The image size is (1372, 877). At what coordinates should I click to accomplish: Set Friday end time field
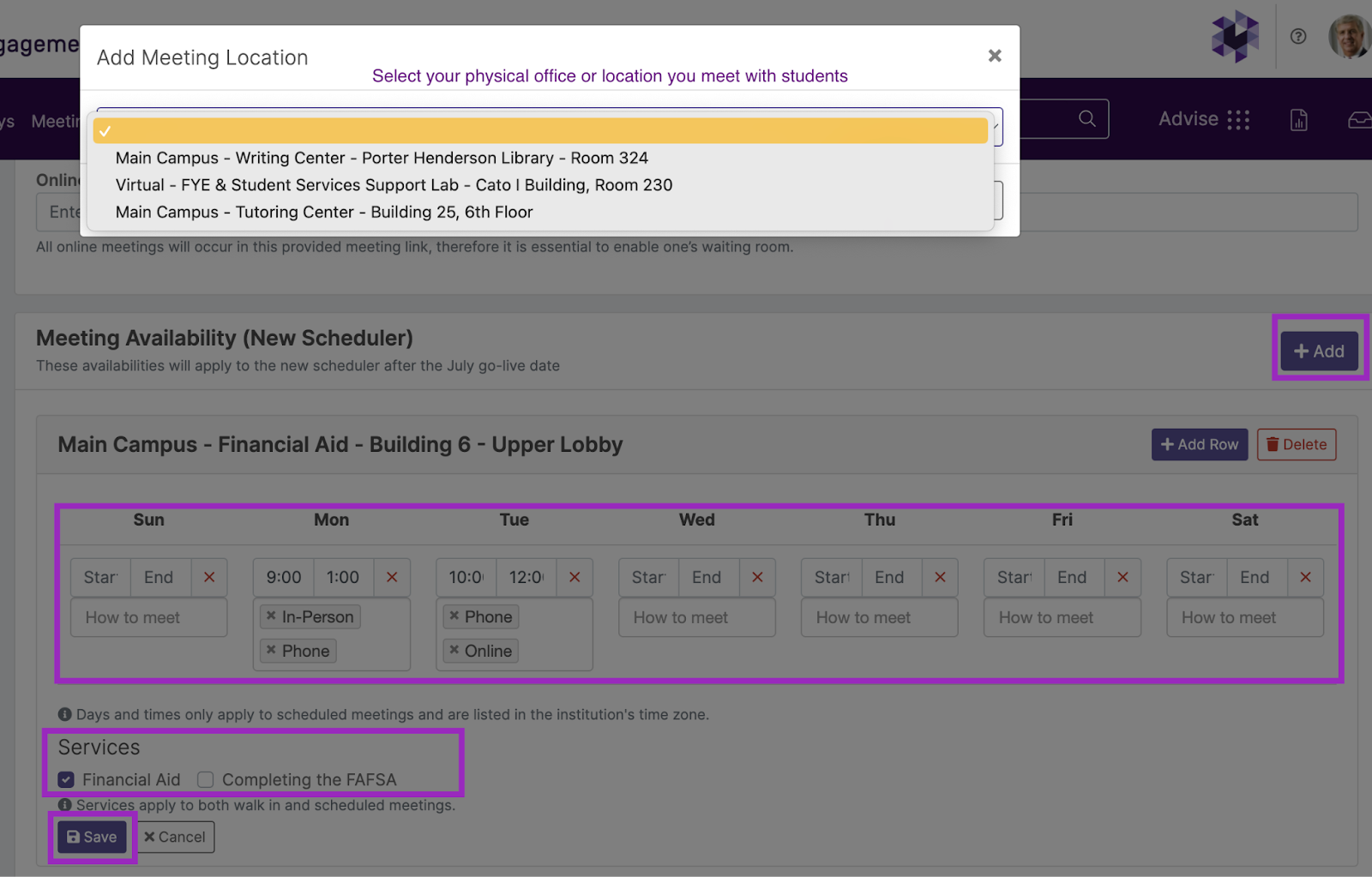point(1074,577)
